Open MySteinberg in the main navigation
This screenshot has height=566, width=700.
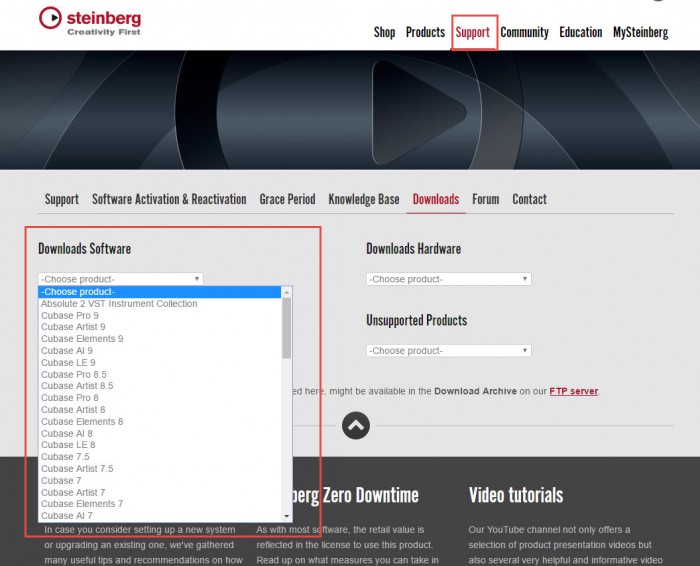(x=641, y=32)
